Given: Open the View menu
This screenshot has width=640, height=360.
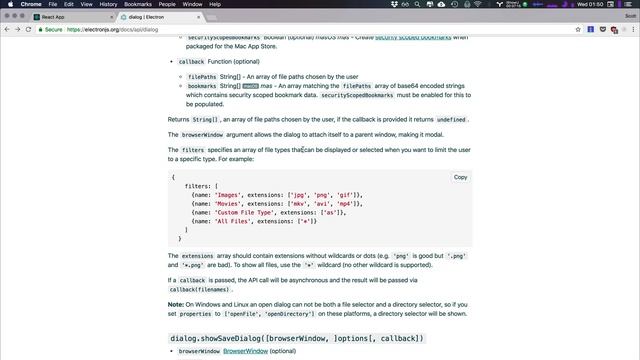Looking at the screenshot, I should pyautogui.click(x=86, y=4).
